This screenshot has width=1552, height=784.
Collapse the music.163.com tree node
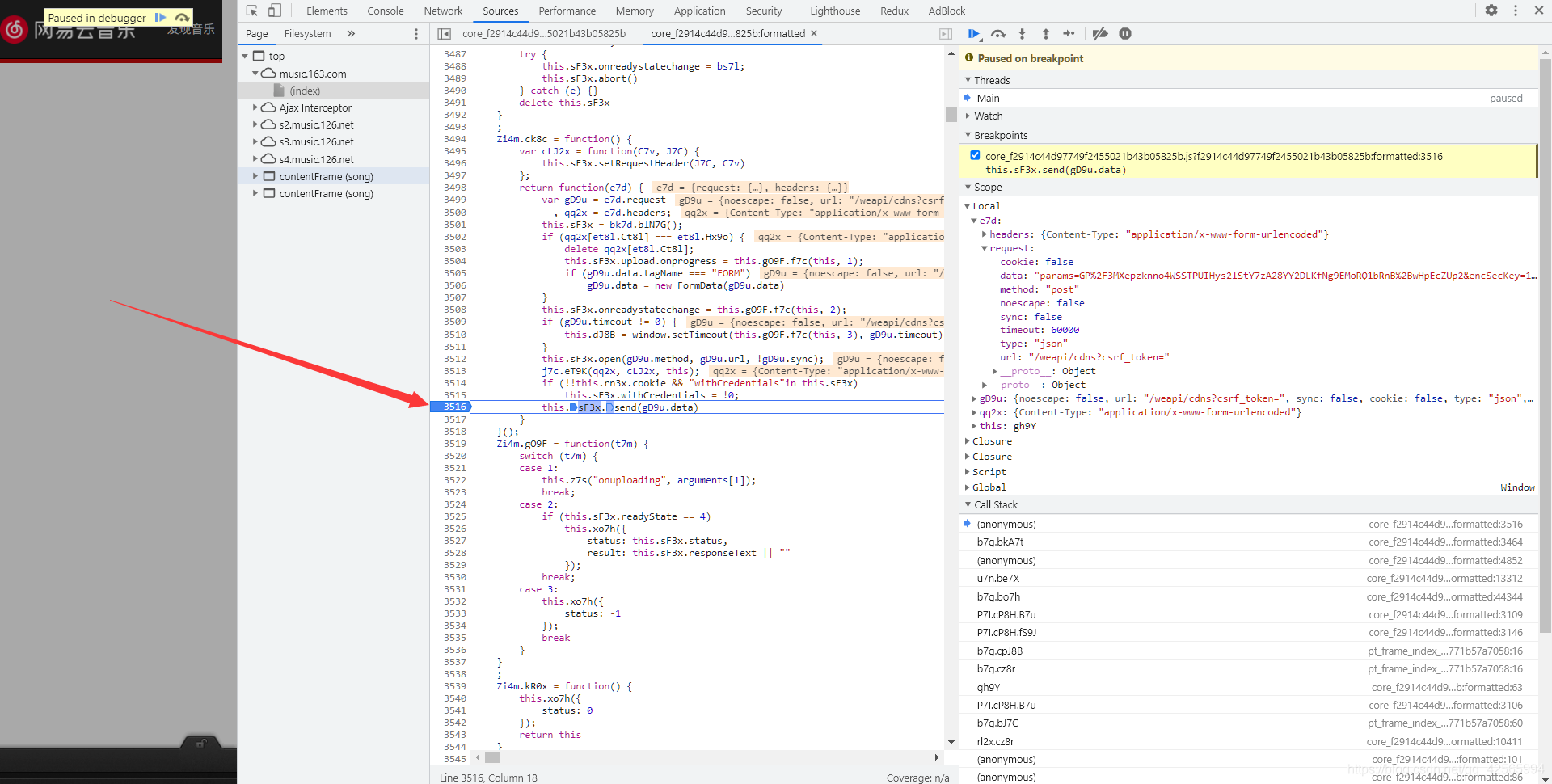click(255, 73)
